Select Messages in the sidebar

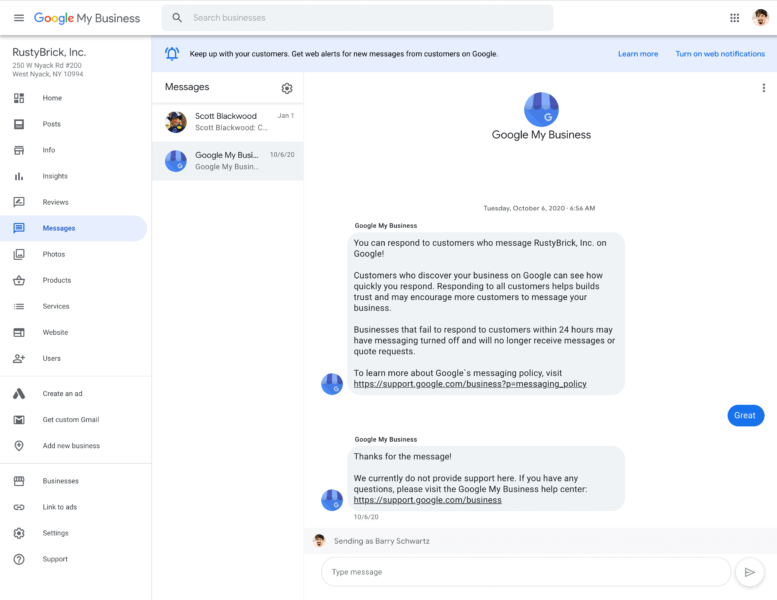click(73, 228)
